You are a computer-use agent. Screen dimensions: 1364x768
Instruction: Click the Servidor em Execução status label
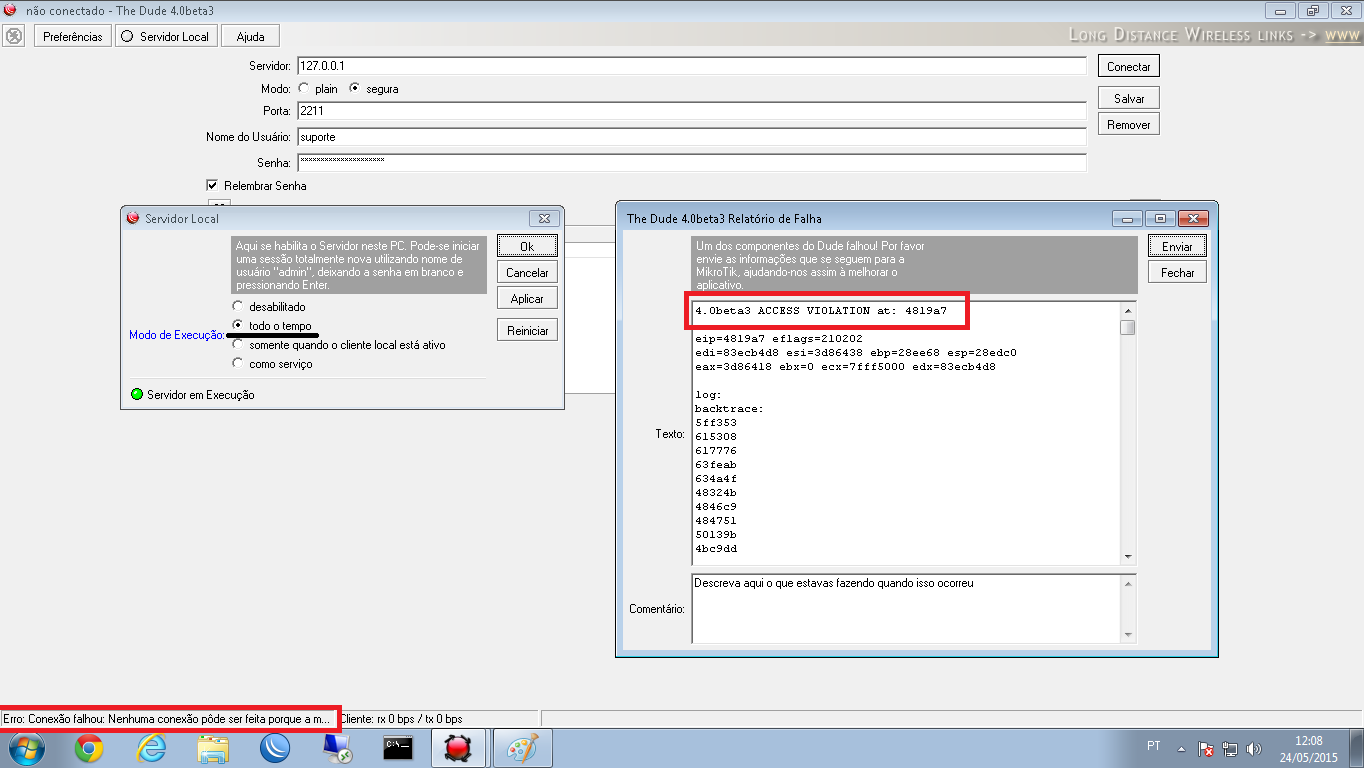[201, 395]
